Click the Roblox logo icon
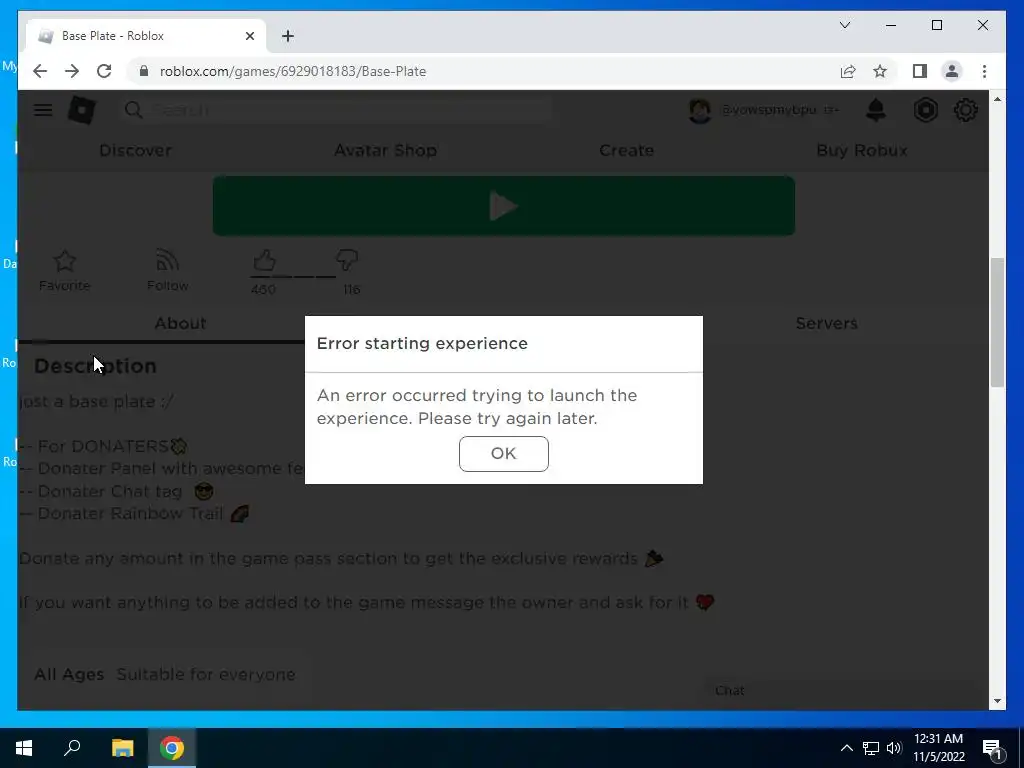The height and width of the screenshot is (768, 1024). coord(82,110)
